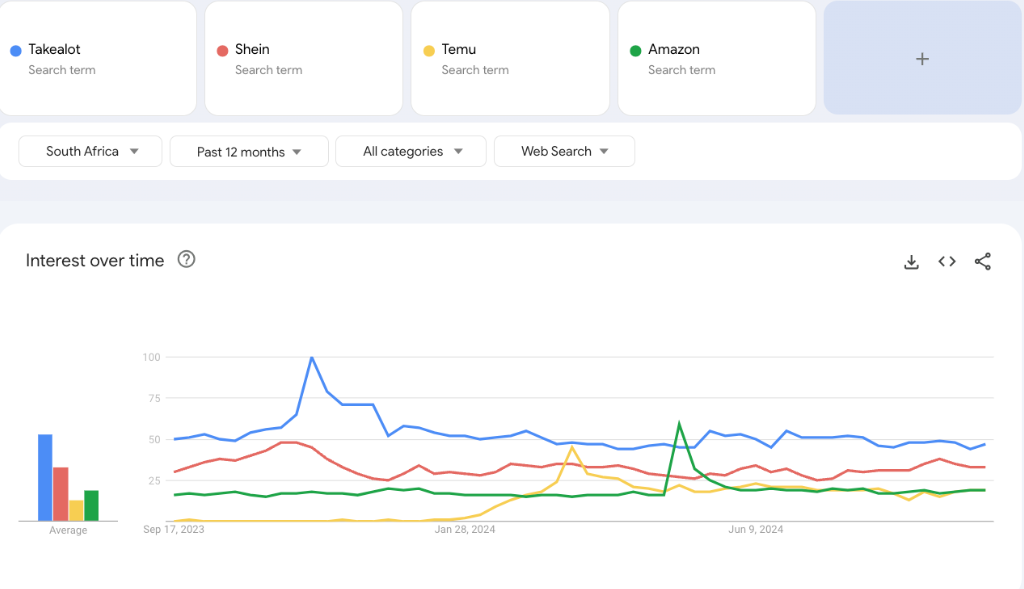Open the South Africa region dropdown
Image resolution: width=1024 pixels, height=589 pixels.
(91, 152)
